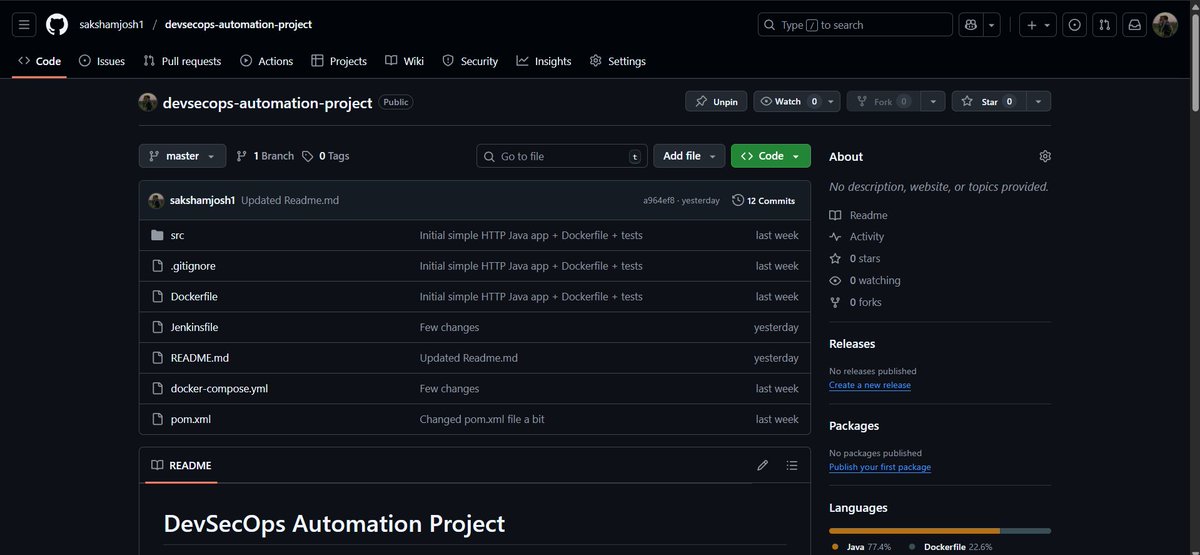
Task: Expand the Copilot dropdown arrow
Action: point(991,25)
